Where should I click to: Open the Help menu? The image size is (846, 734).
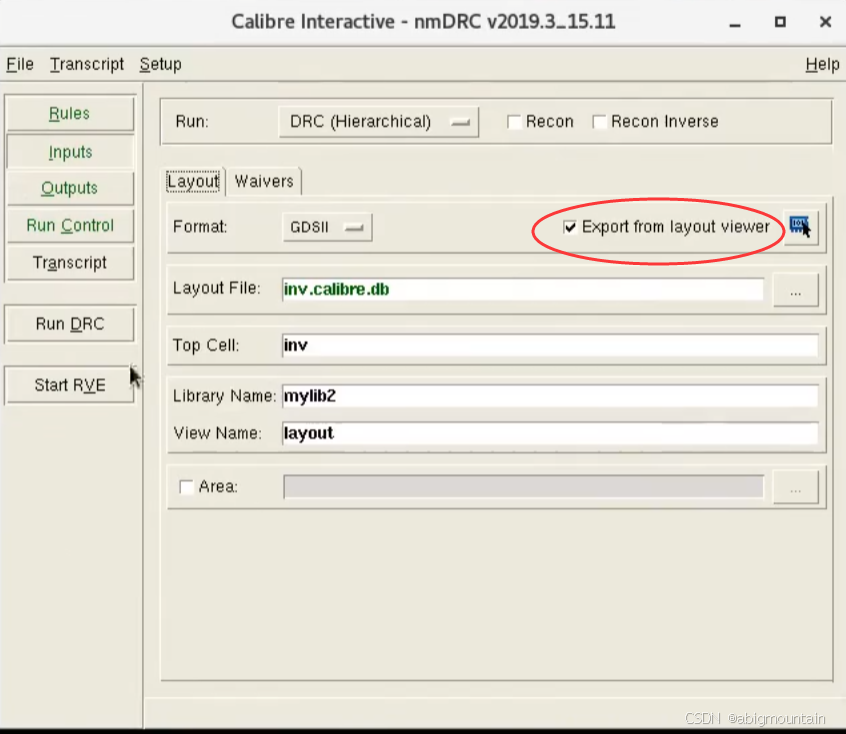(822, 64)
